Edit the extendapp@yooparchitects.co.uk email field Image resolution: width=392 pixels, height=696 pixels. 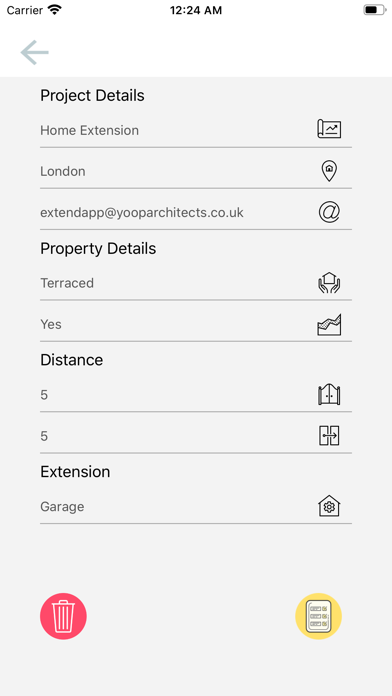pos(196,213)
